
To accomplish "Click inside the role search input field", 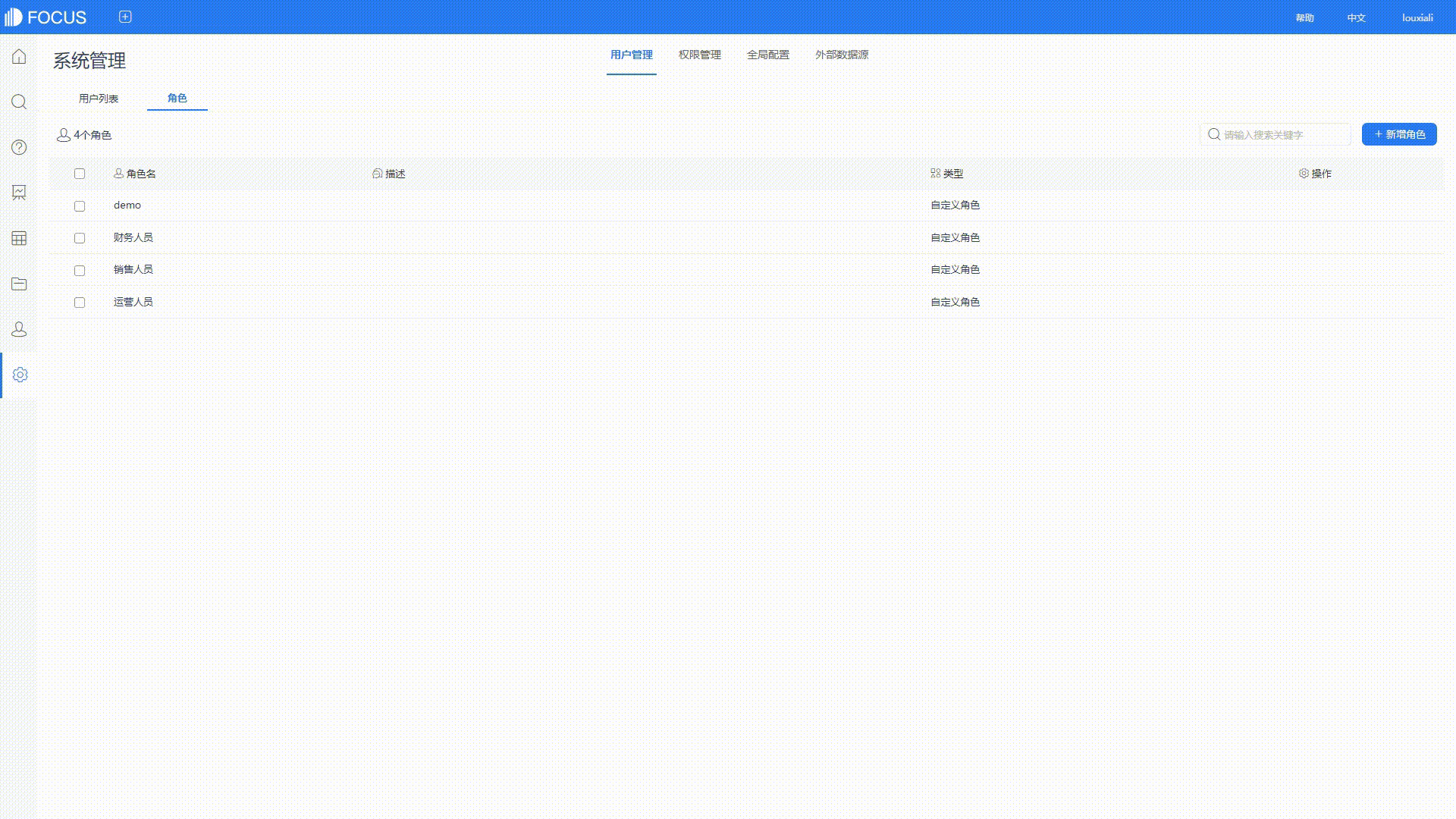I will [1282, 134].
